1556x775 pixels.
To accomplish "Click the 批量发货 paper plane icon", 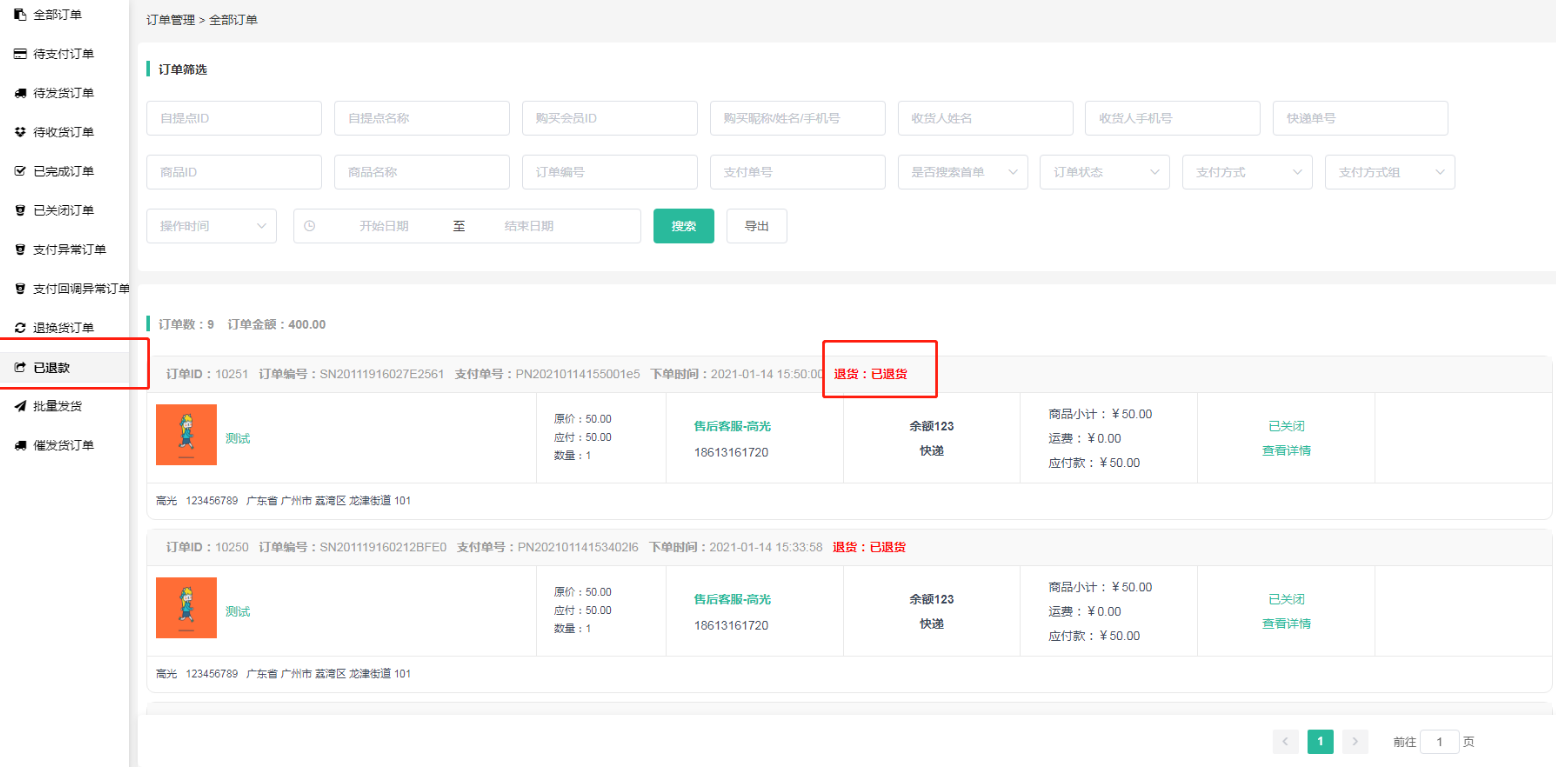I will pyautogui.click(x=19, y=406).
